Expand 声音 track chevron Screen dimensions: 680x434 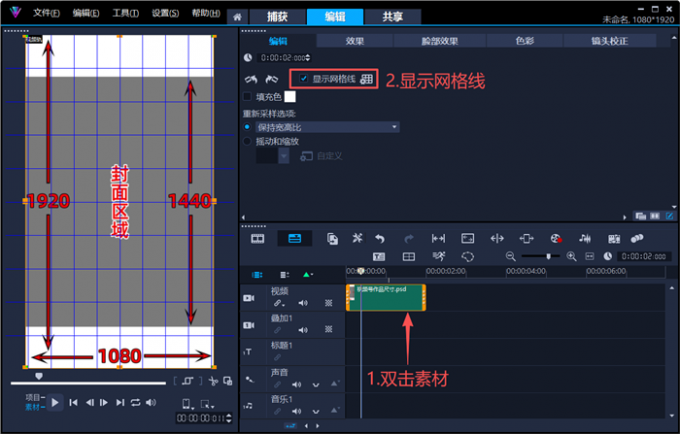[316, 385]
